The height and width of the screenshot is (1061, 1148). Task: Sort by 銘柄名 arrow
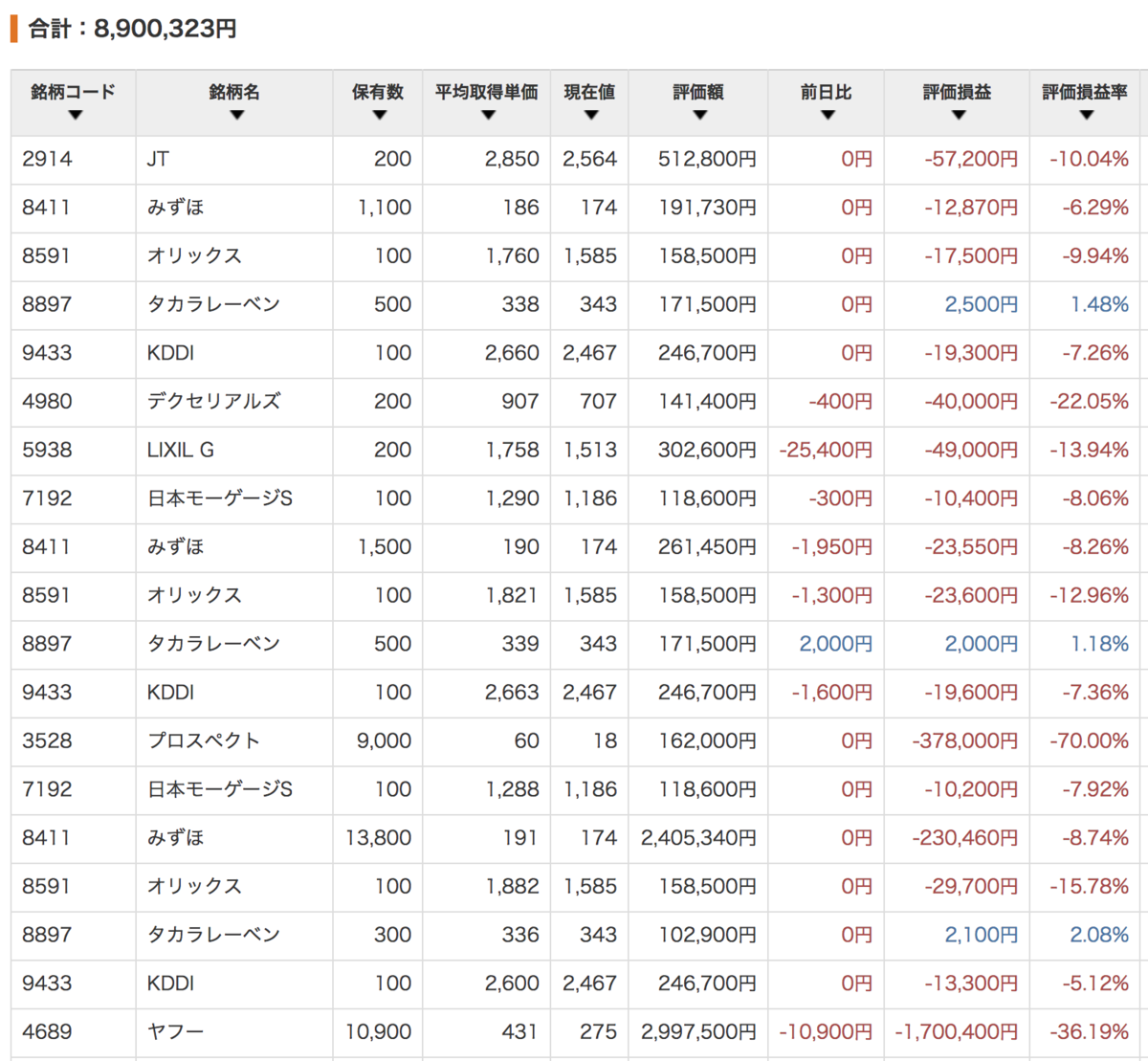click(x=237, y=116)
